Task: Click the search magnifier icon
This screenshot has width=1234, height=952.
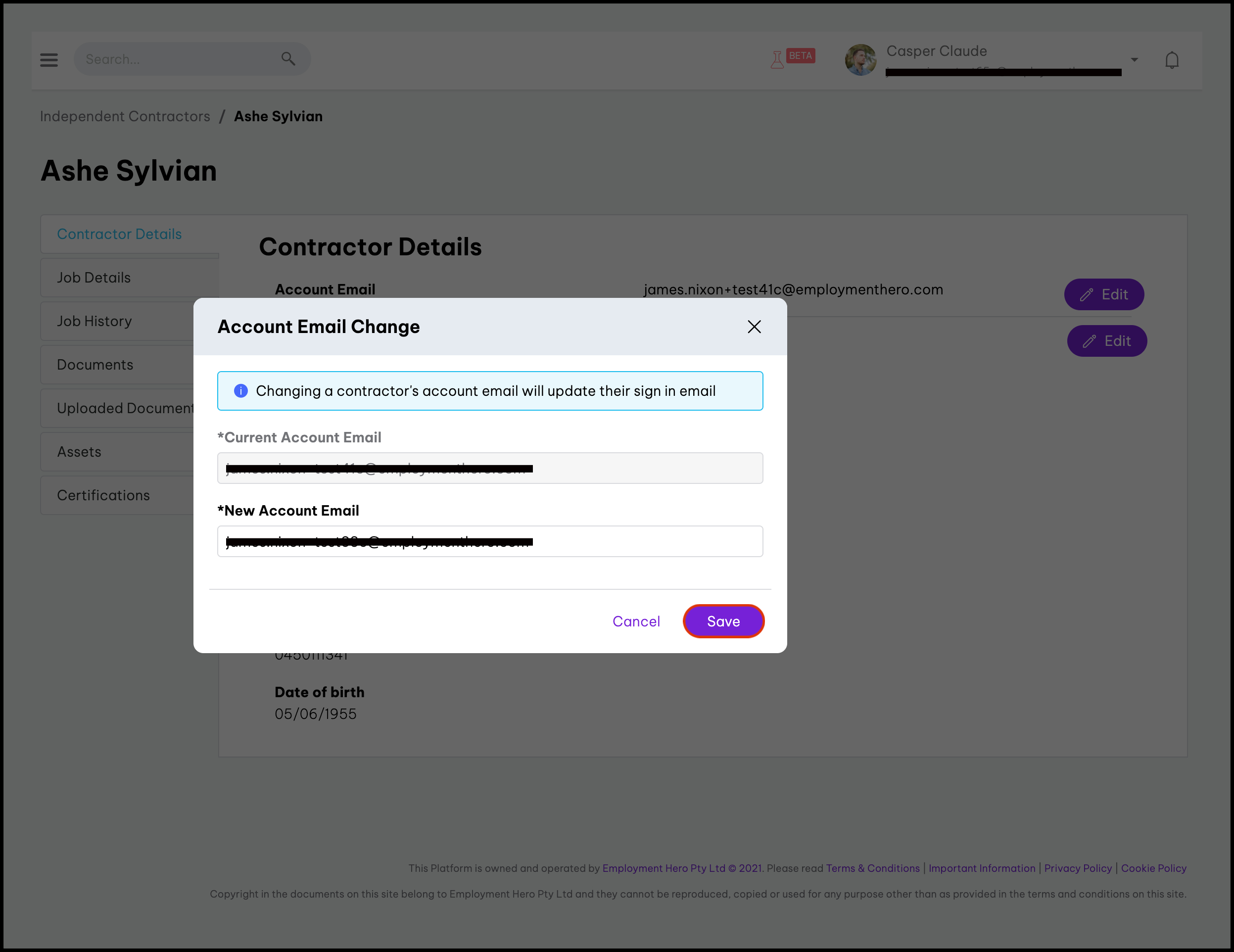Action: click(288, 59)
